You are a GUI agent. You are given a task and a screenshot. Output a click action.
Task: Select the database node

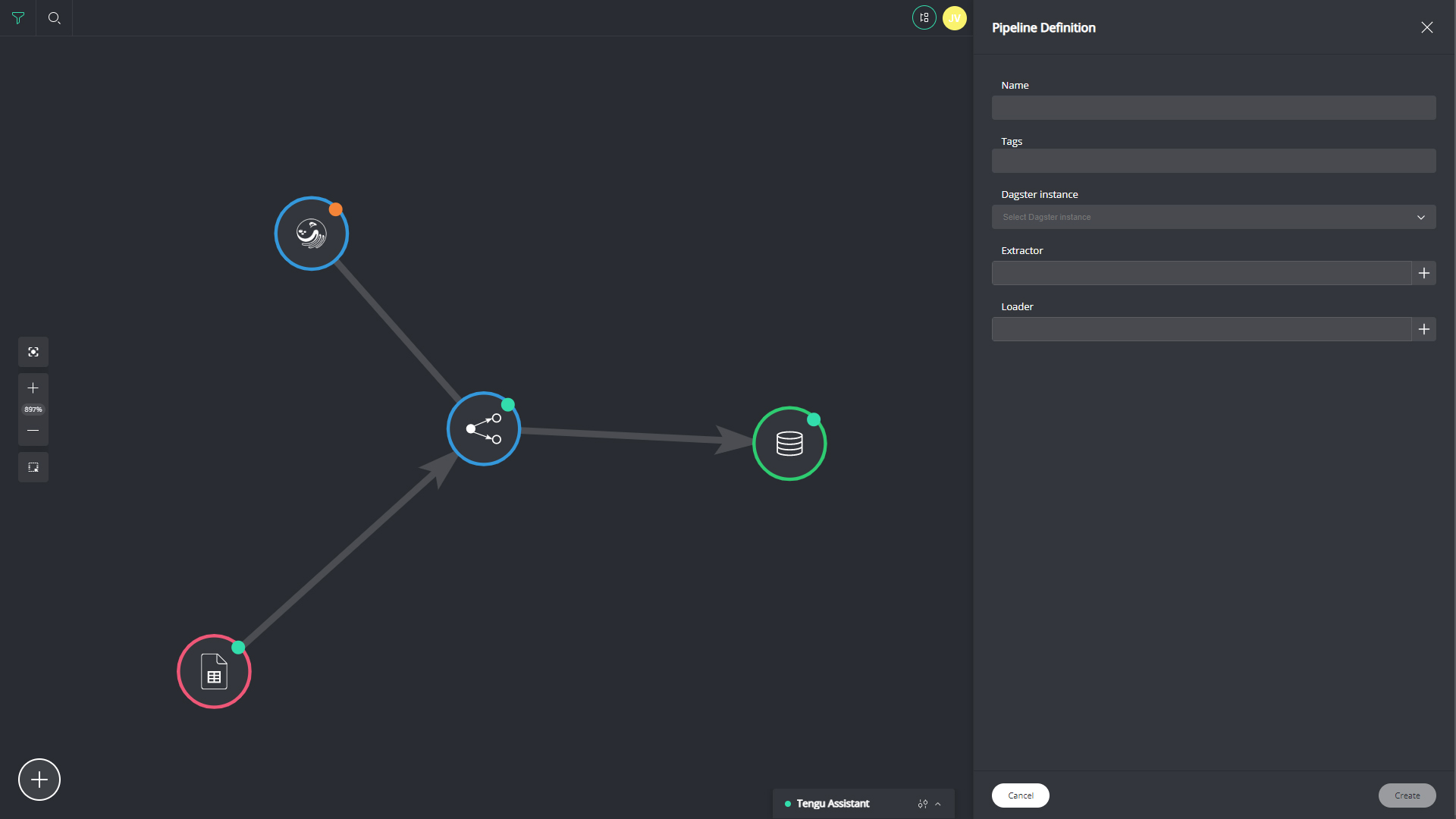(x=789, y=444)
